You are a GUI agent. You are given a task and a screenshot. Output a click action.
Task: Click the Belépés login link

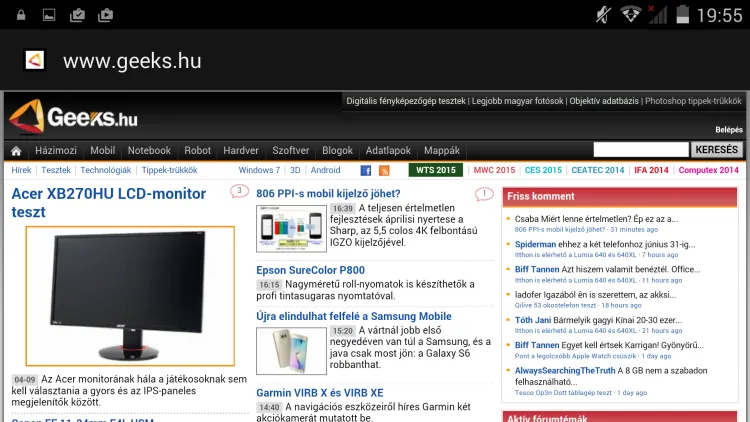pos(729,130)
